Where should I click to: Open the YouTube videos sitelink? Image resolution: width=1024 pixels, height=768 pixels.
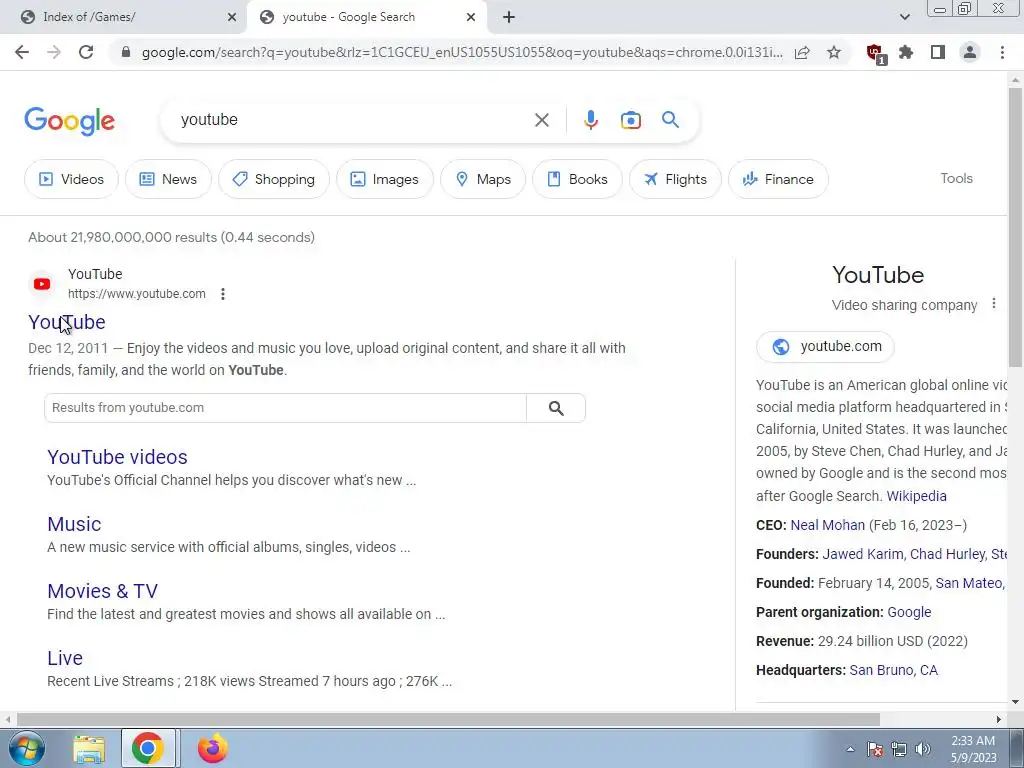pos(118,457)
